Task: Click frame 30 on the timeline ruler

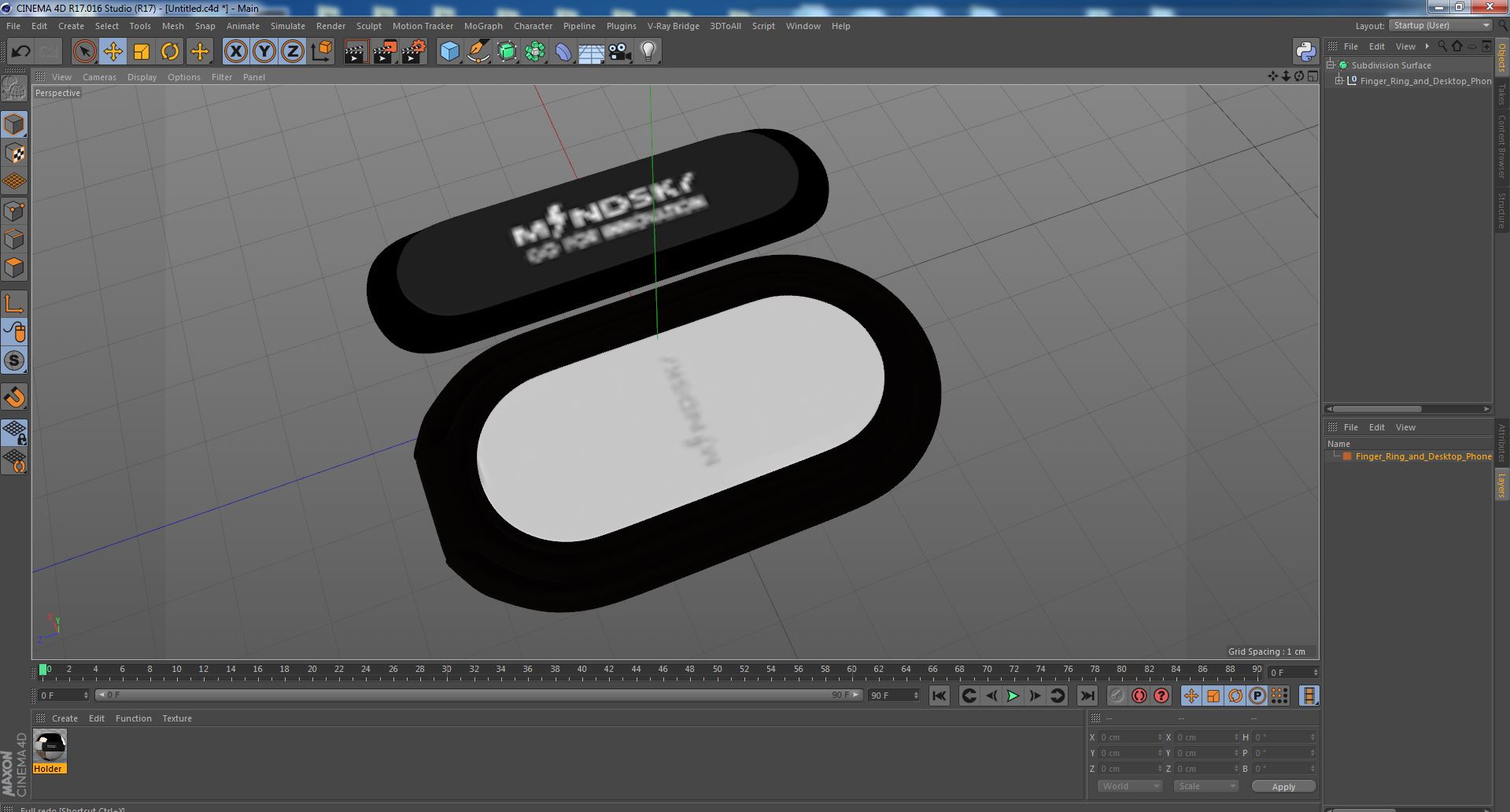Action: point(446,670)
